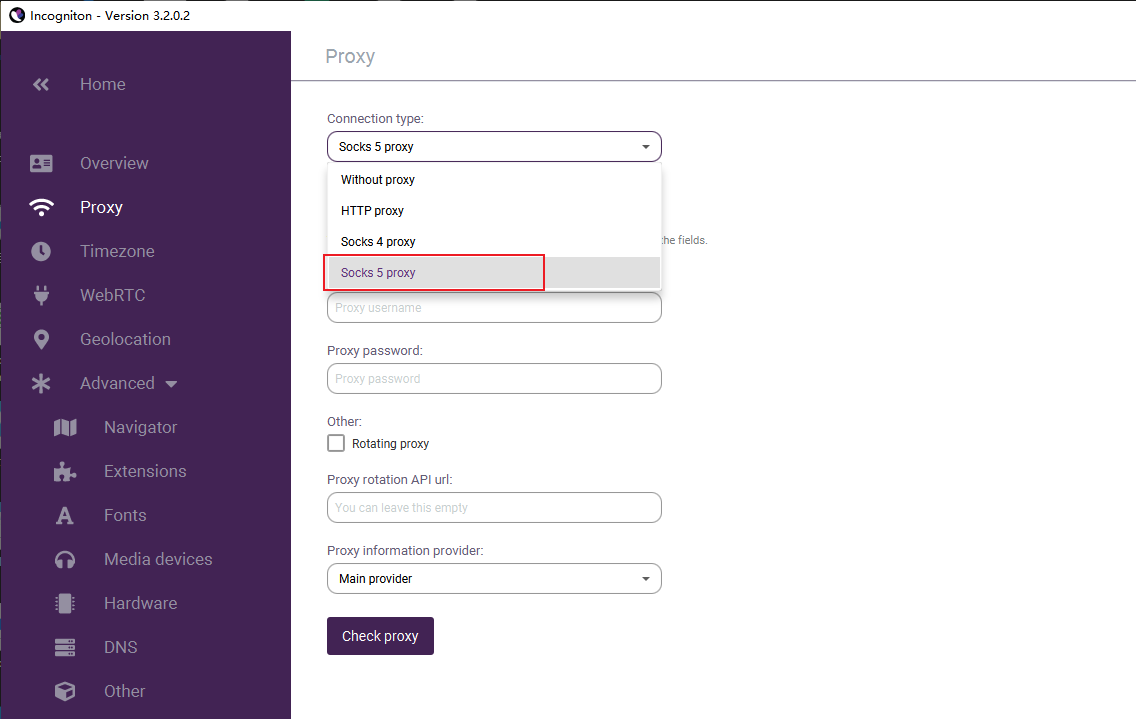Click the double-chevron collapse sidebar icon
The height and width of the screenshot is (719, 1136).
tap(41, 85)
